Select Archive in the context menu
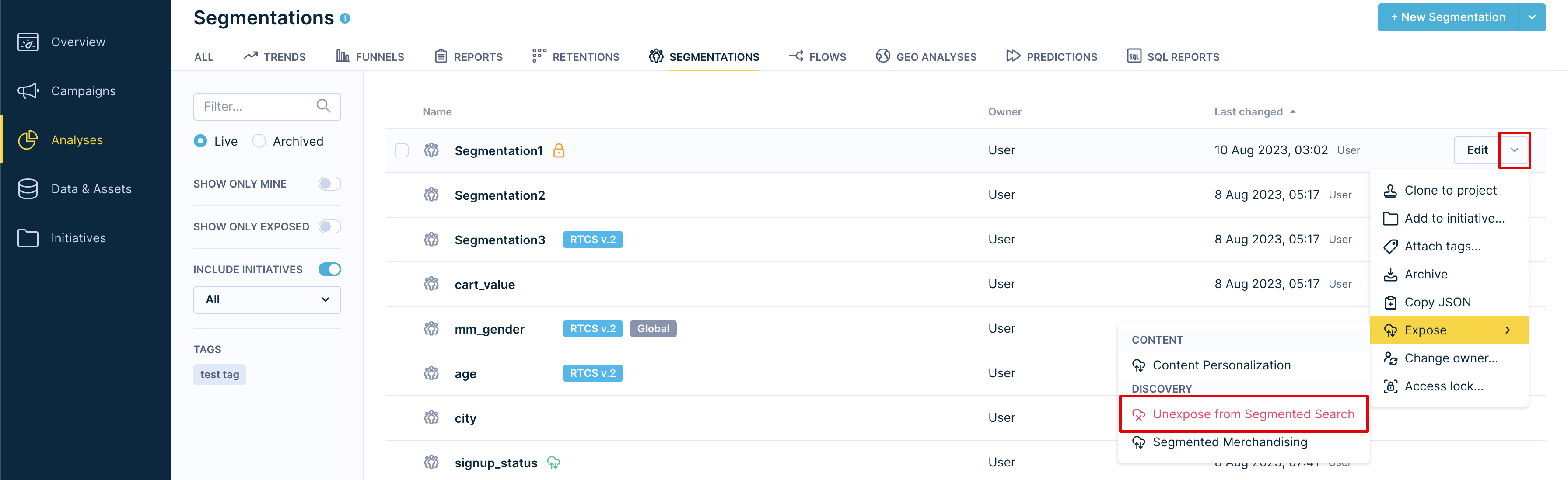The image size is (1568, 480). (x=1449, y=275)
